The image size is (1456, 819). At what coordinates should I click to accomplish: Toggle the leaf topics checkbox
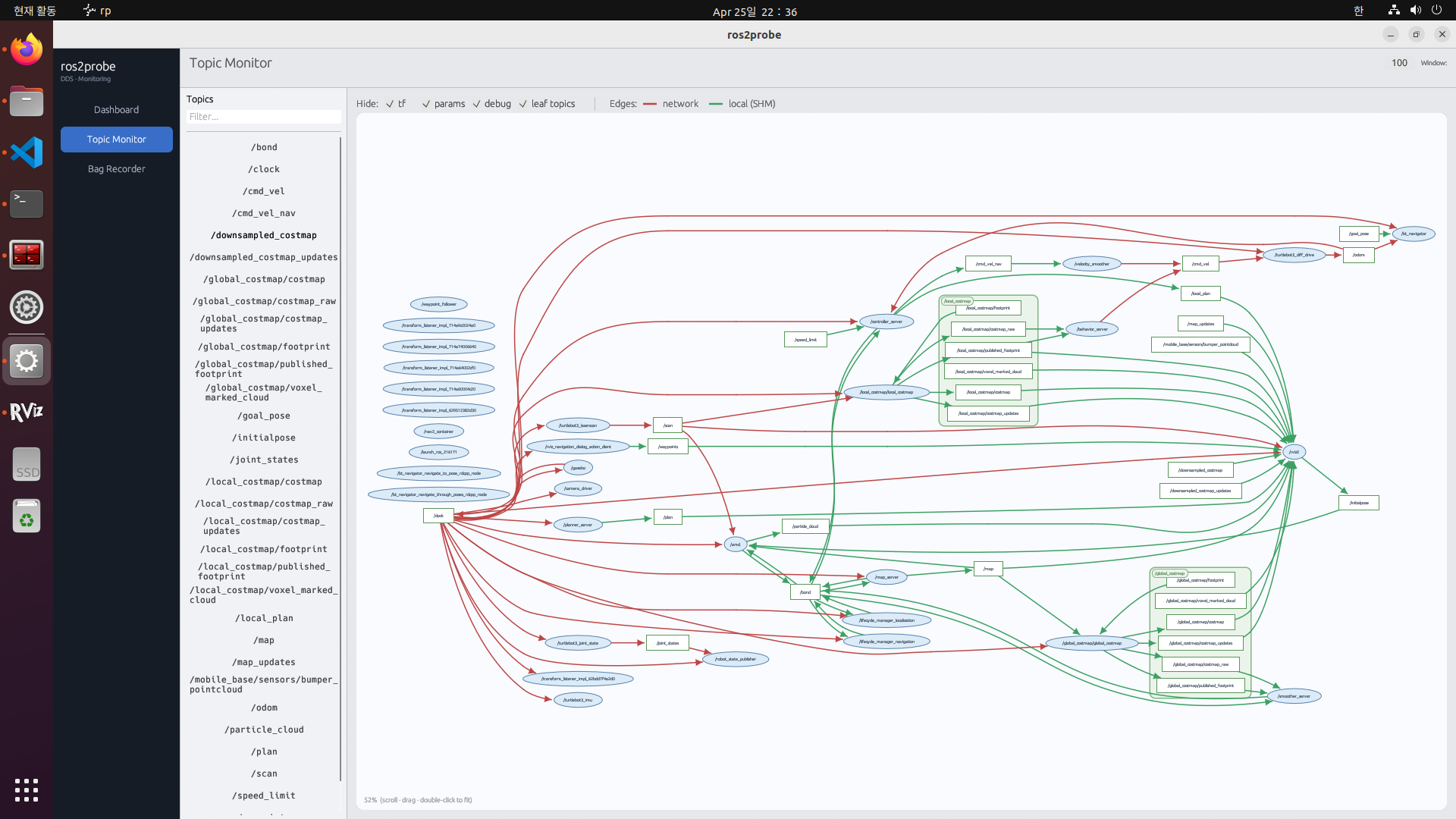tap(523, 104)
